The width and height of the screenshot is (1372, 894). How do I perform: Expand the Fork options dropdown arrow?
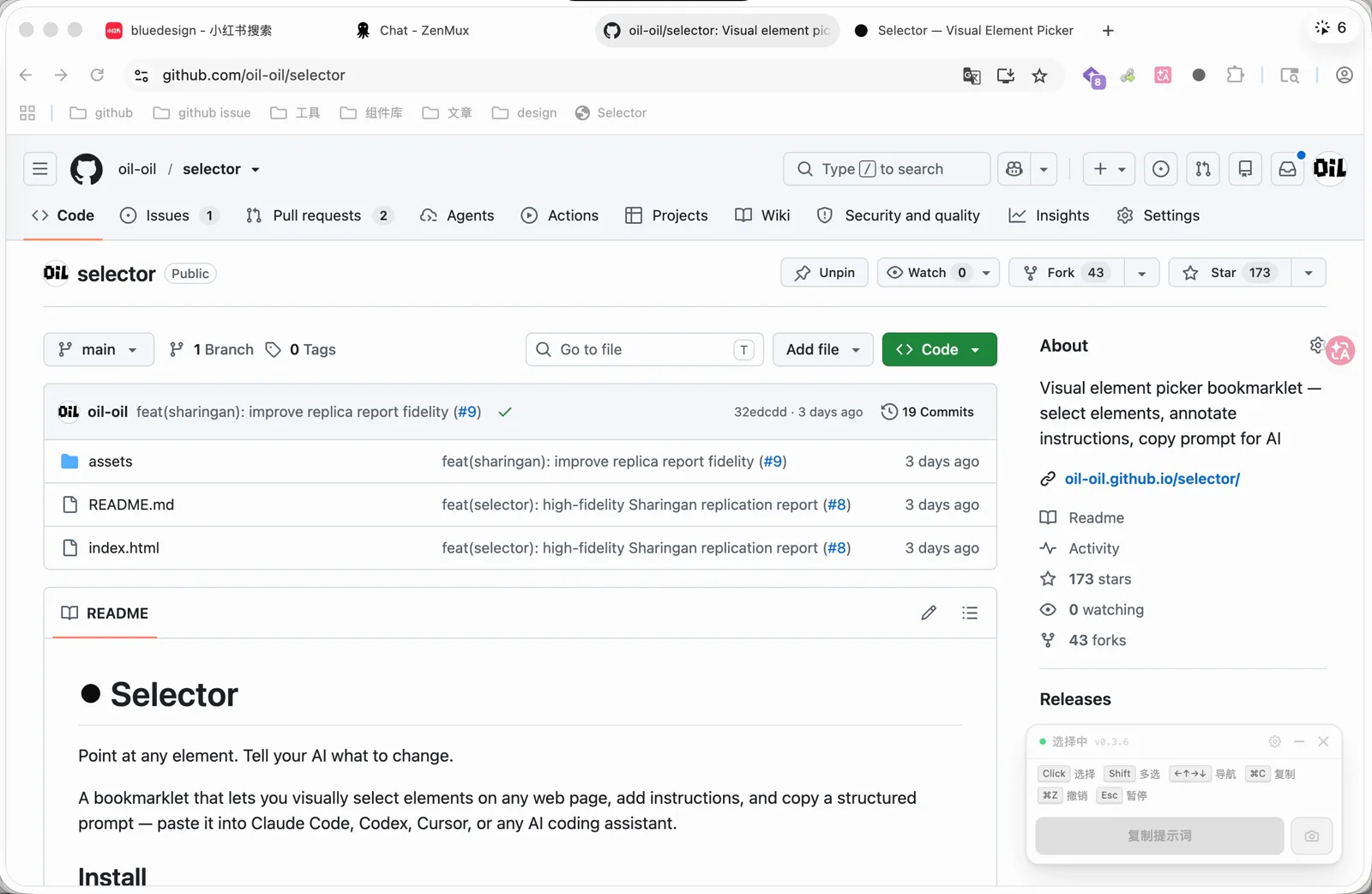[x=1141, y=273]
